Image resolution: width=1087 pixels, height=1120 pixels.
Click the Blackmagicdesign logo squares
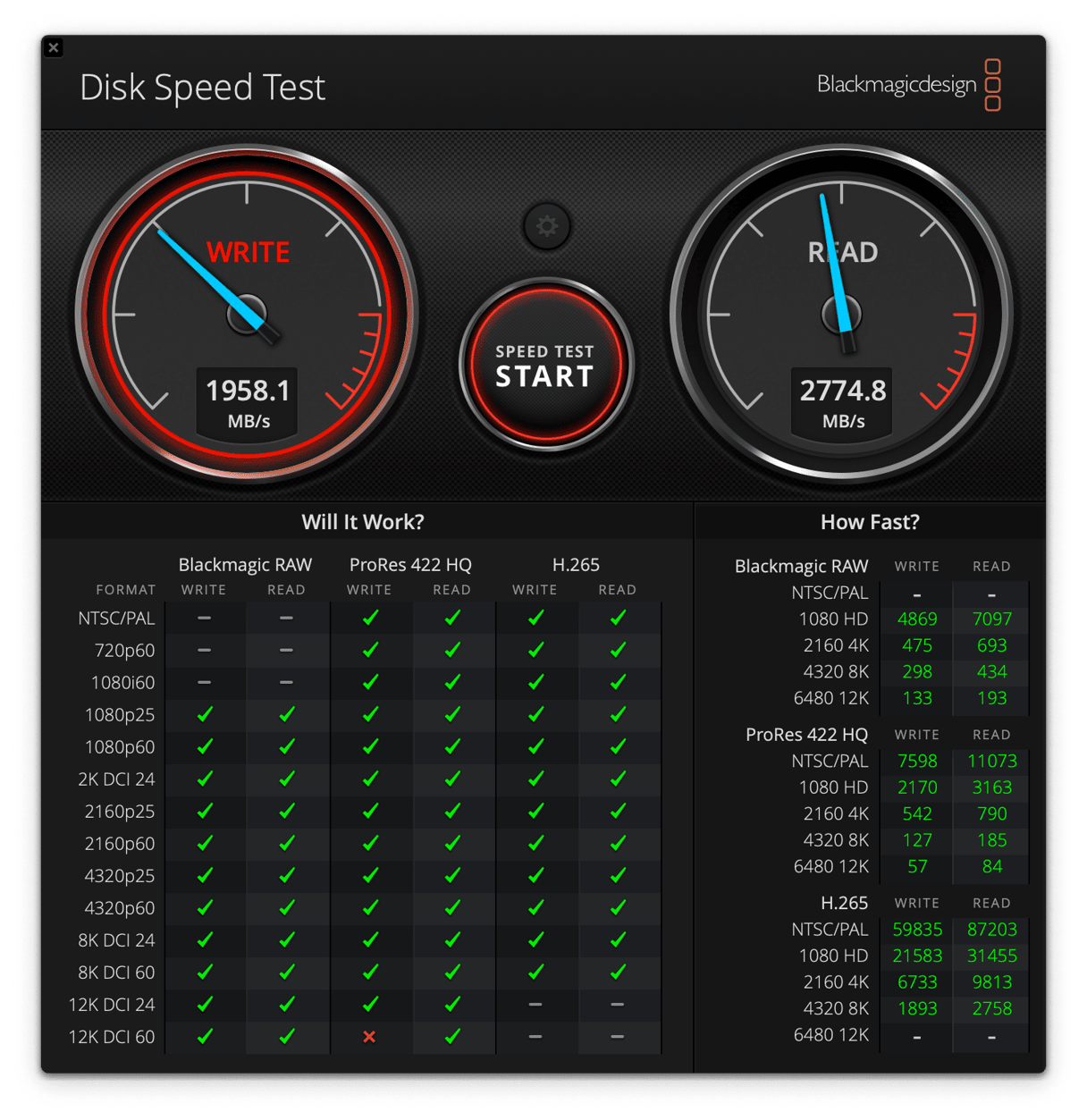[992, 85]
